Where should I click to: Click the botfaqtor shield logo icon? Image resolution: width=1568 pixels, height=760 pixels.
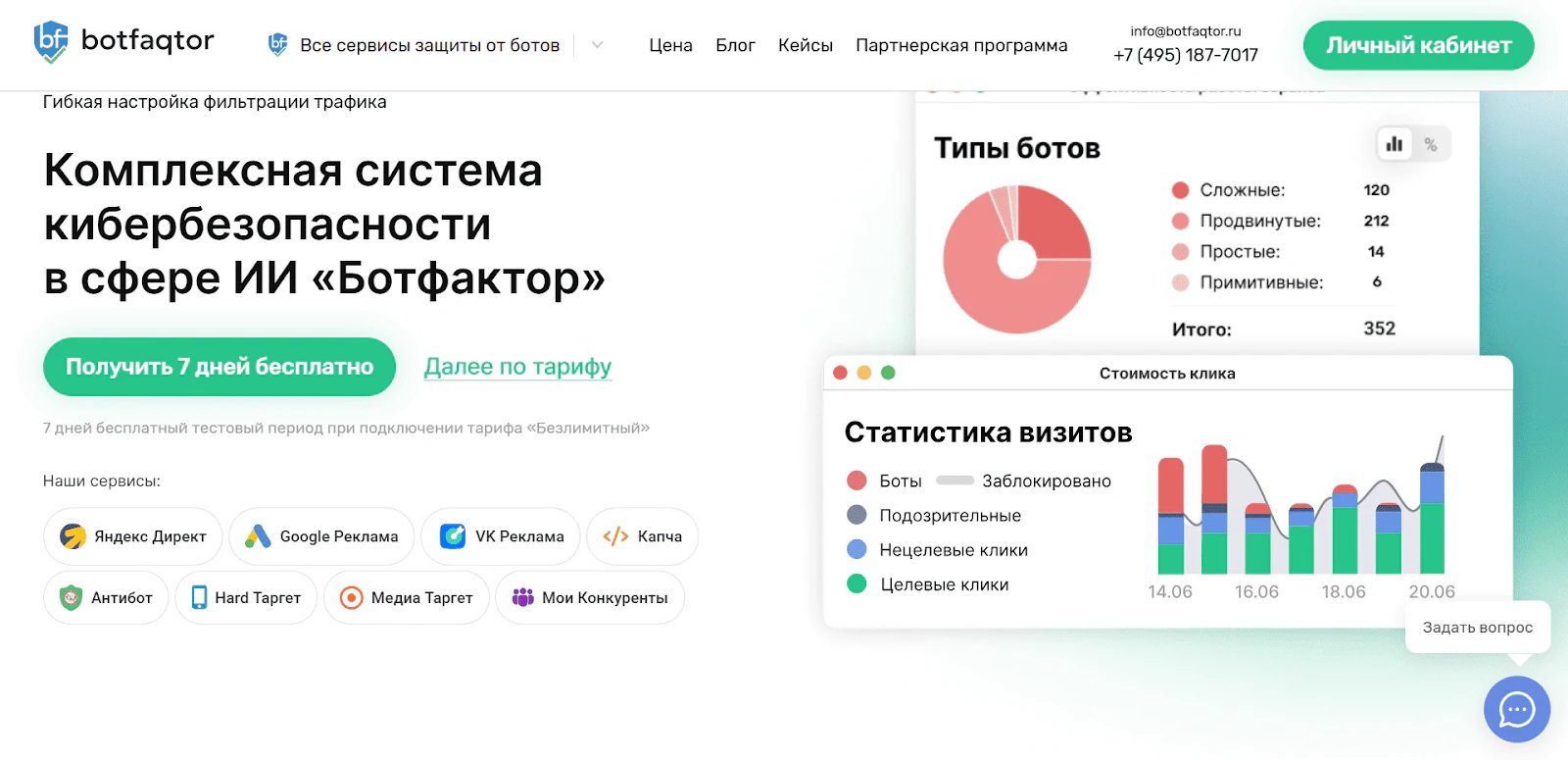pos(51,42)
